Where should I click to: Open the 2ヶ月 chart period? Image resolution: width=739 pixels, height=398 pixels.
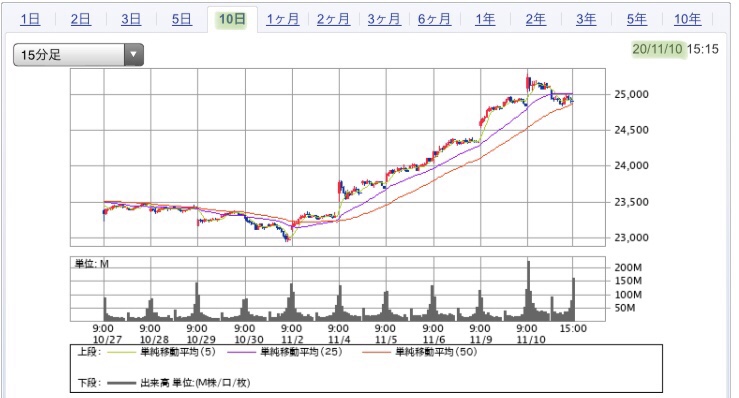click(333, 19)
